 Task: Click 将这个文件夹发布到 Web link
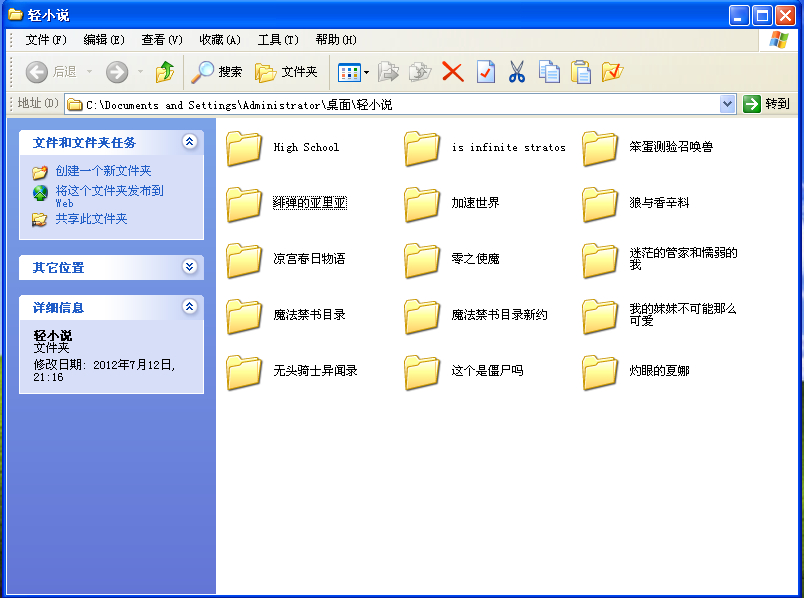tap(109, 196)
